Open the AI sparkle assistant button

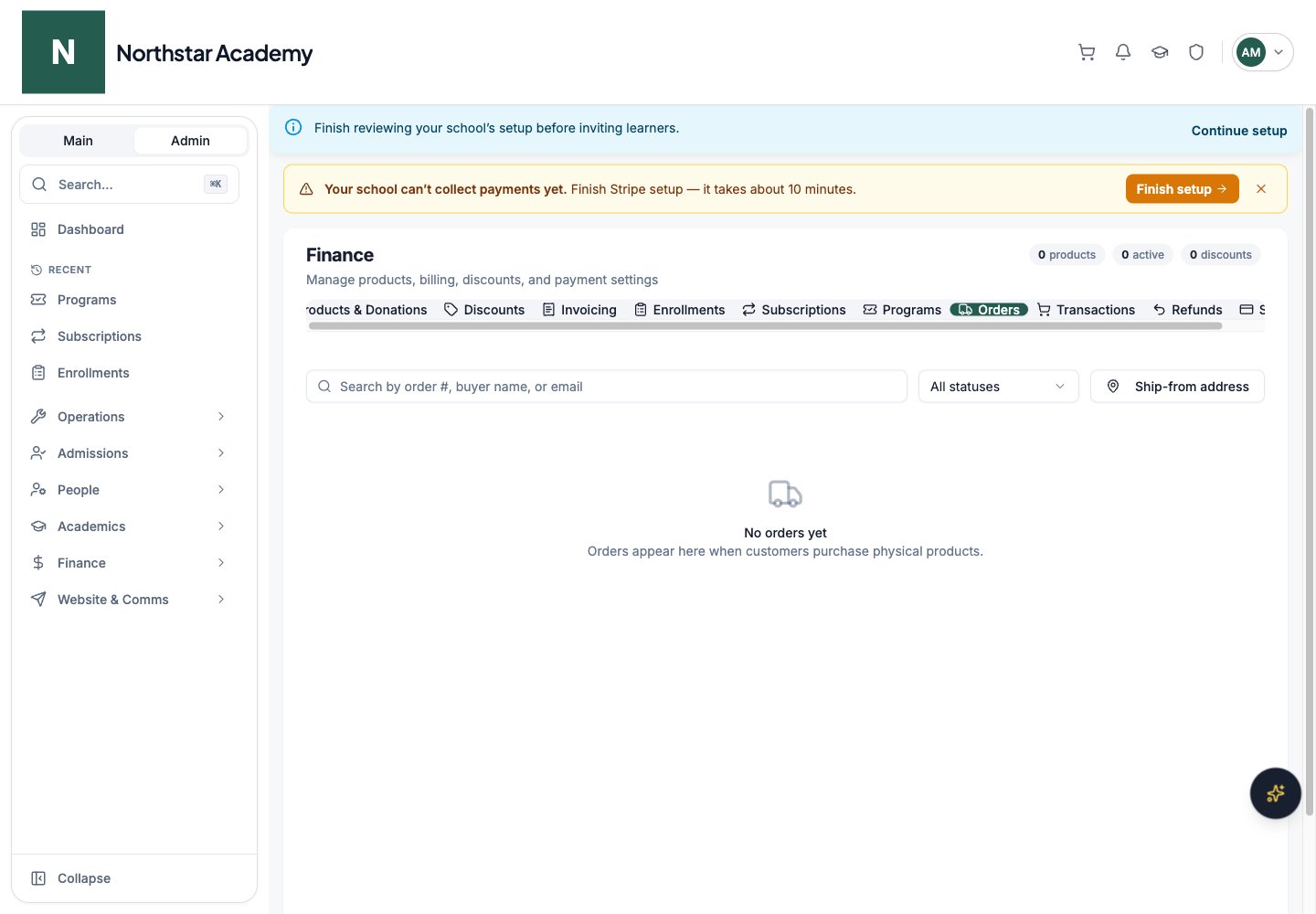point(1276,793)
